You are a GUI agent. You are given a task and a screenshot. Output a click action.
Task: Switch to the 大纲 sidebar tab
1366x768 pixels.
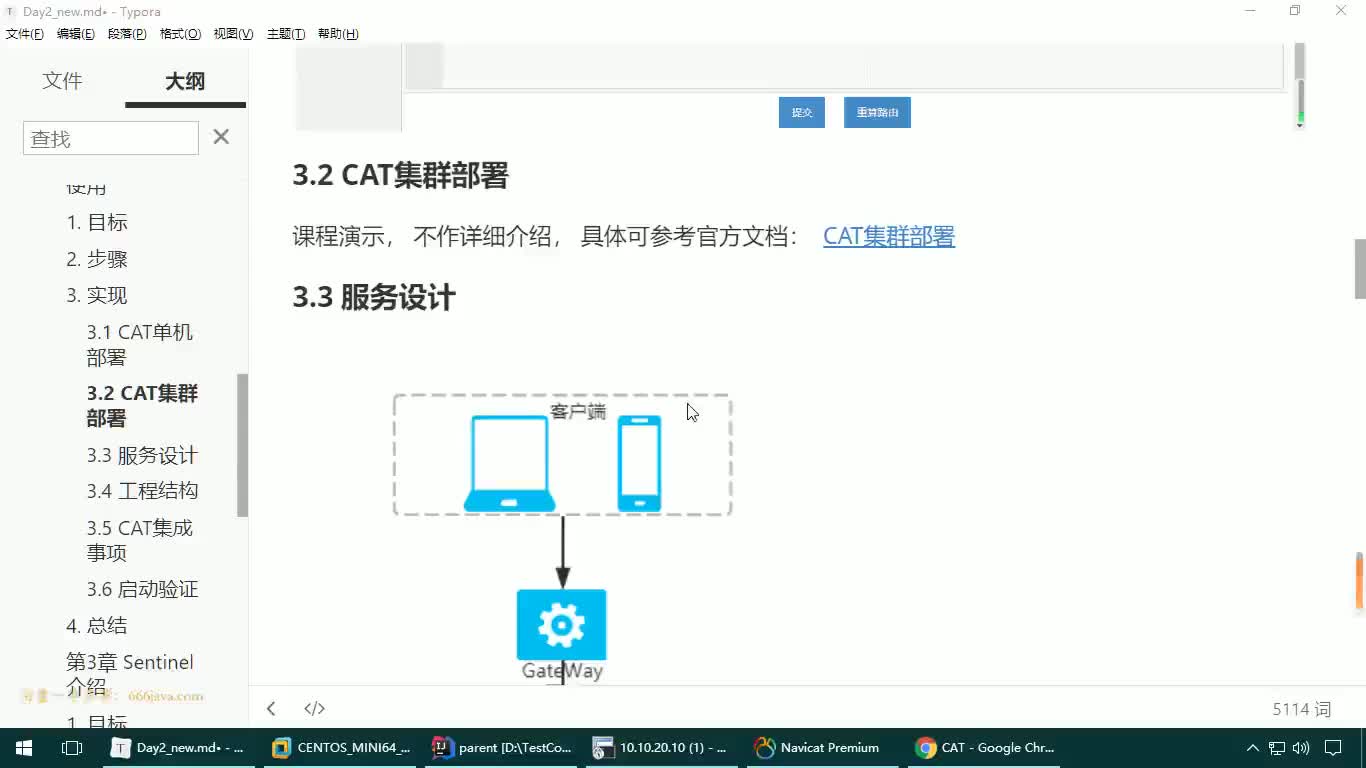tap(185, 81)
